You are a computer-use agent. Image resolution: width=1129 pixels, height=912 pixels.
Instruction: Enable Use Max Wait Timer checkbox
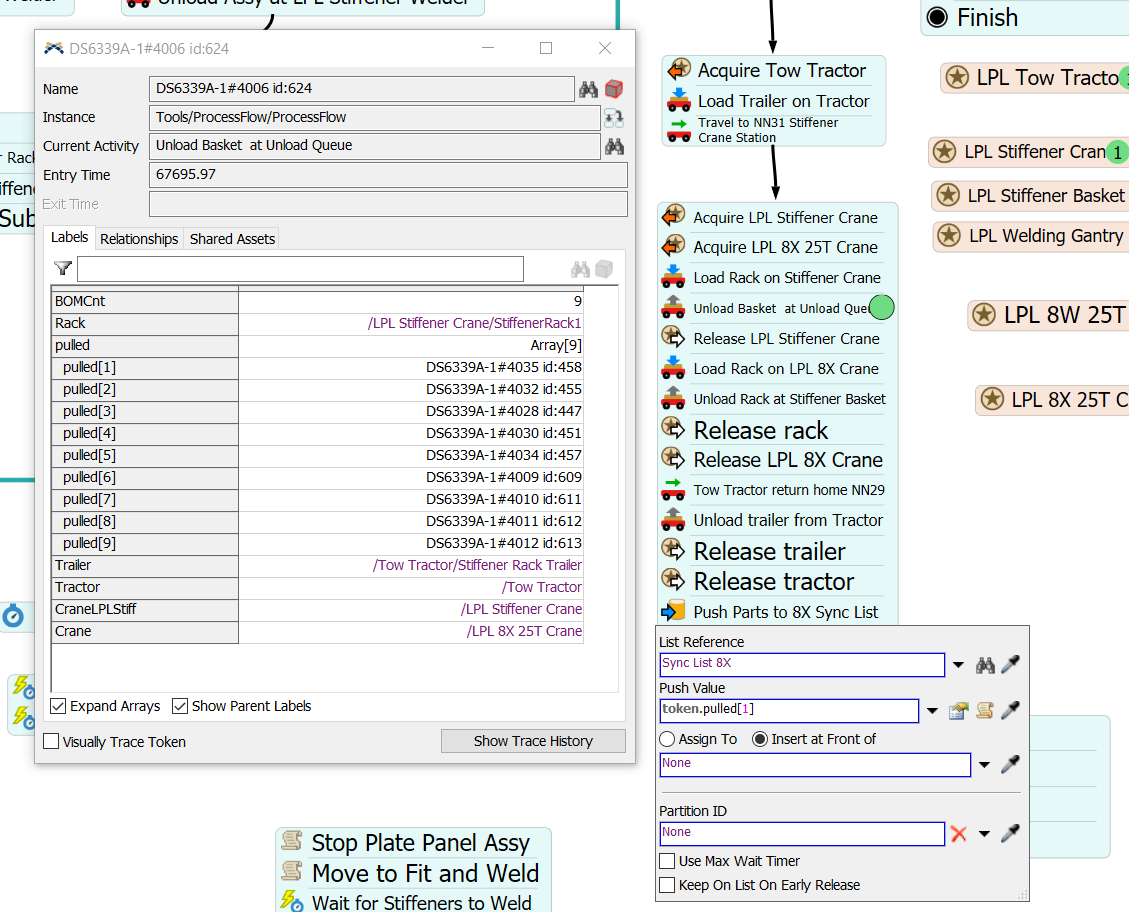click(x=667, y=861)
